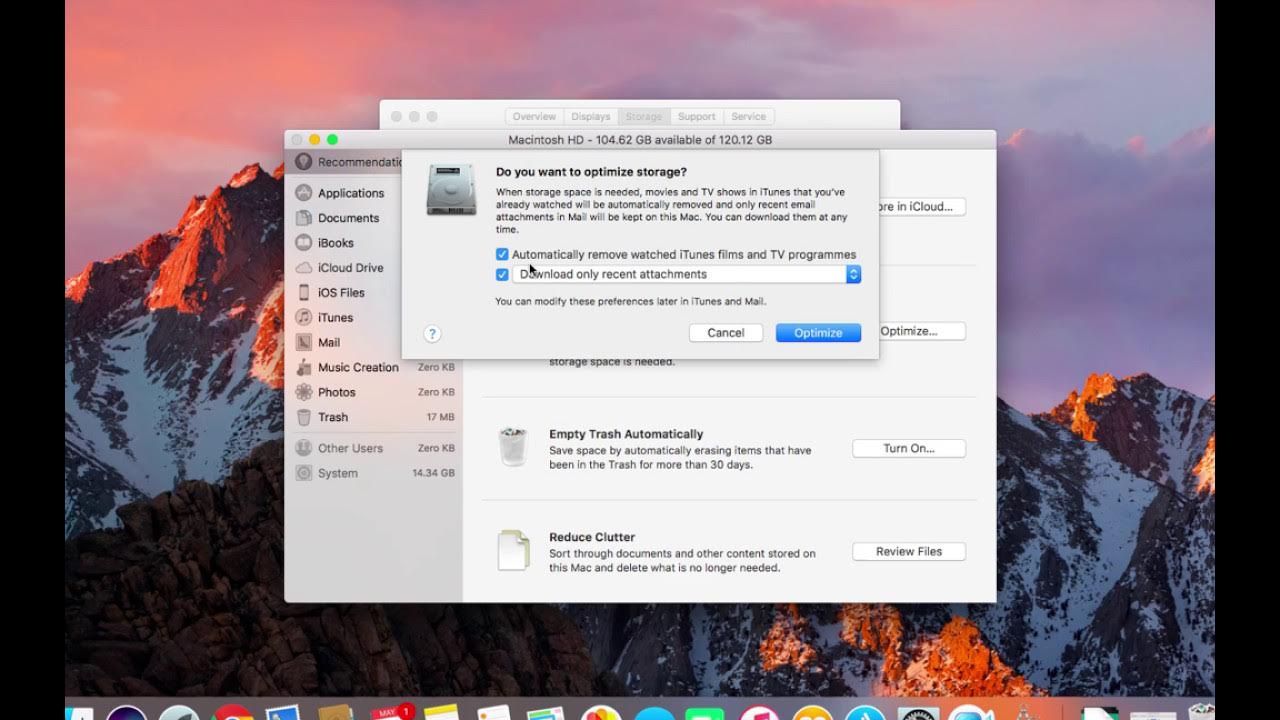Confirm with the blue Optimize button
1280x720 pixels.
pos(818,333)
